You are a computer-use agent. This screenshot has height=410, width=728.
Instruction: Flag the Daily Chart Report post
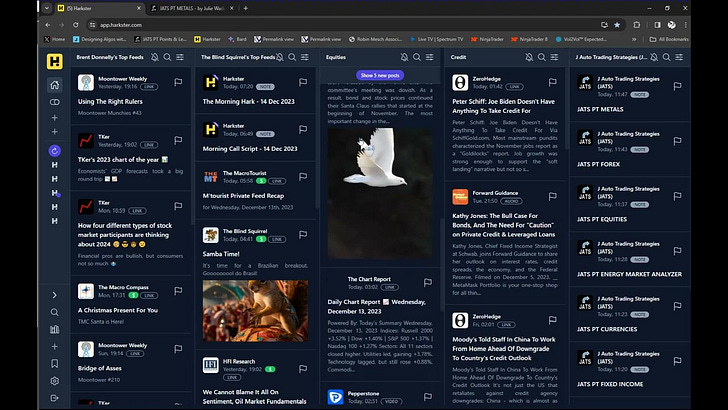click(x=428, y=282)
